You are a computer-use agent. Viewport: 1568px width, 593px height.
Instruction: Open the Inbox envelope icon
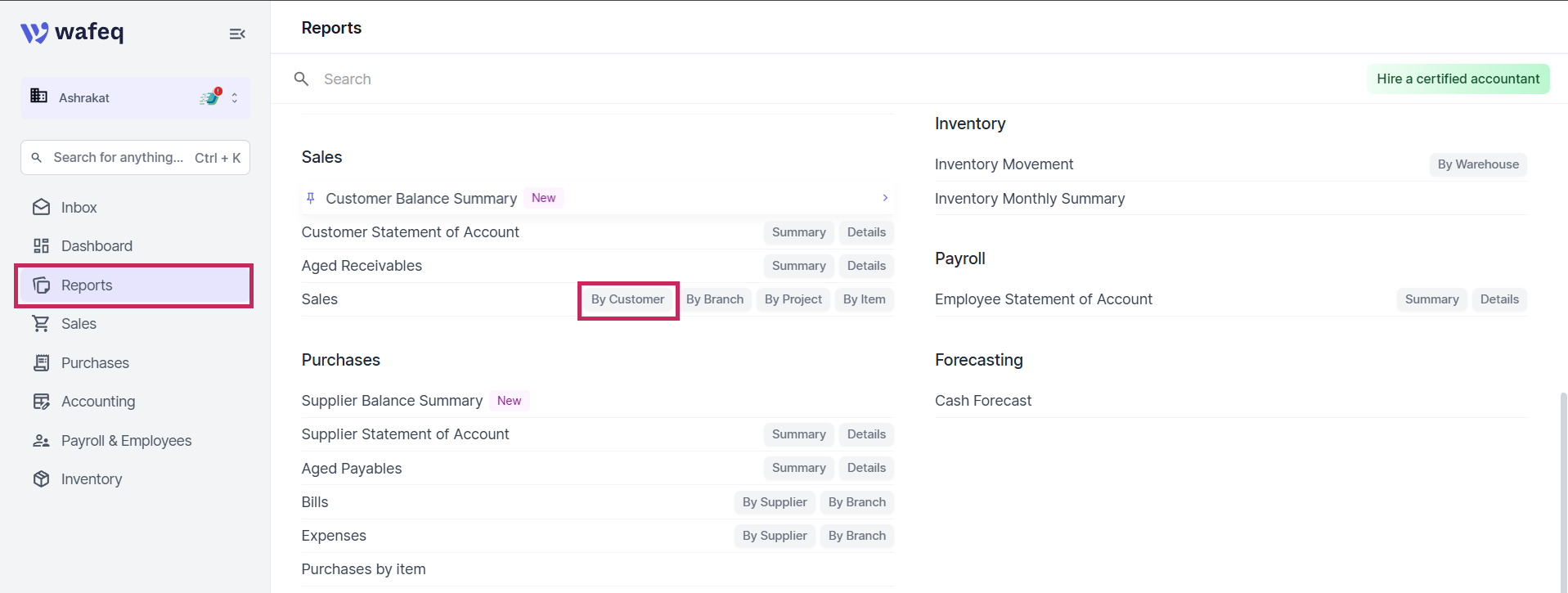pos(41,208)
